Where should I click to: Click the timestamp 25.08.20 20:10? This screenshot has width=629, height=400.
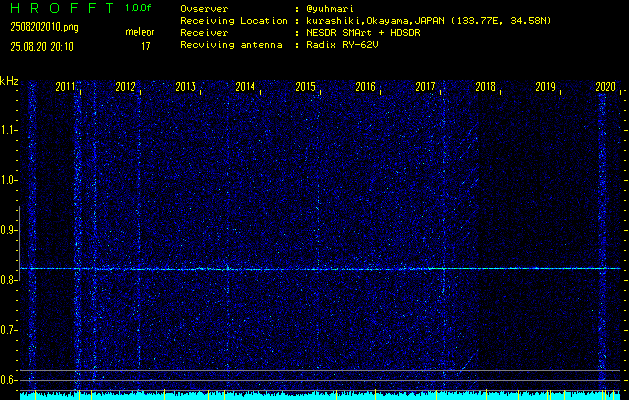(x=42, y=47)
